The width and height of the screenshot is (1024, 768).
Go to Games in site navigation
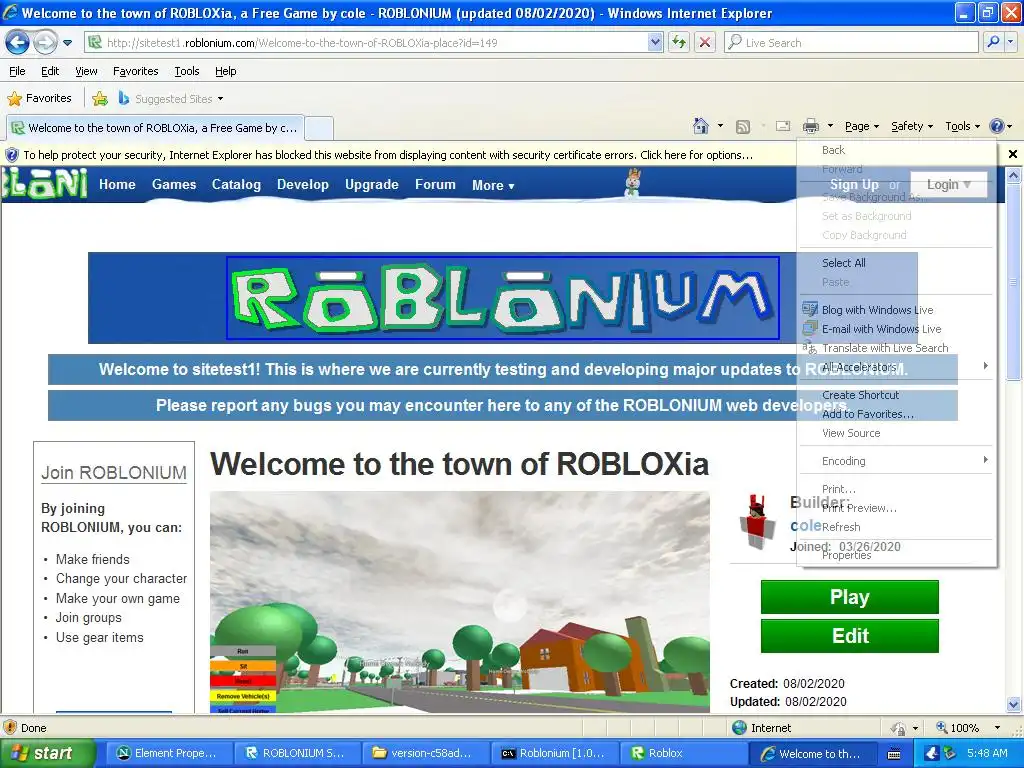tap(174, 185)
